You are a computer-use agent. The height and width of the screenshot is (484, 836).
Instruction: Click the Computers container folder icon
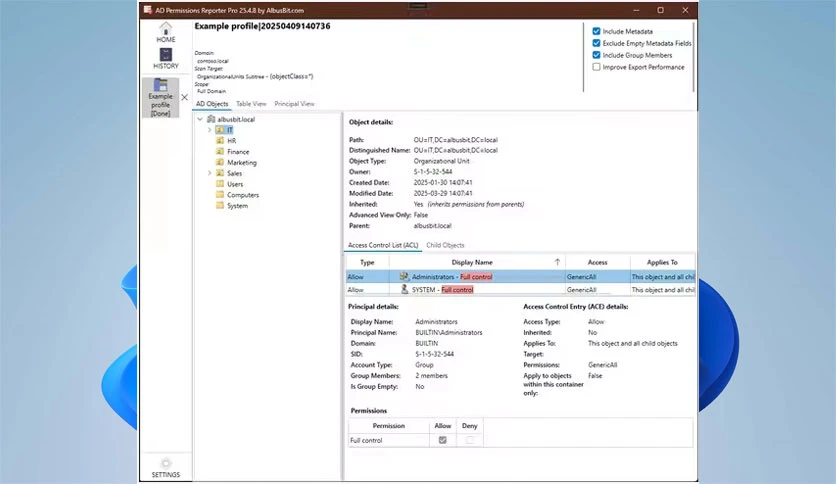pyautogui.click(x=220, y=195)
